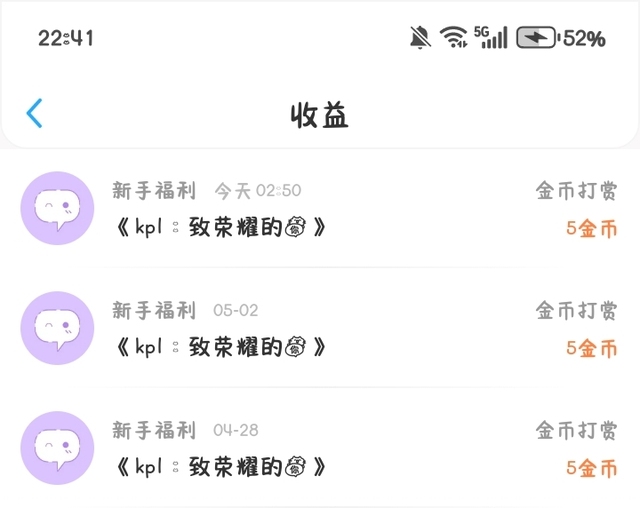Tap the battery charging icon
Image resolution: width=640 pixels, height=508 pixels.
point(536,38)
